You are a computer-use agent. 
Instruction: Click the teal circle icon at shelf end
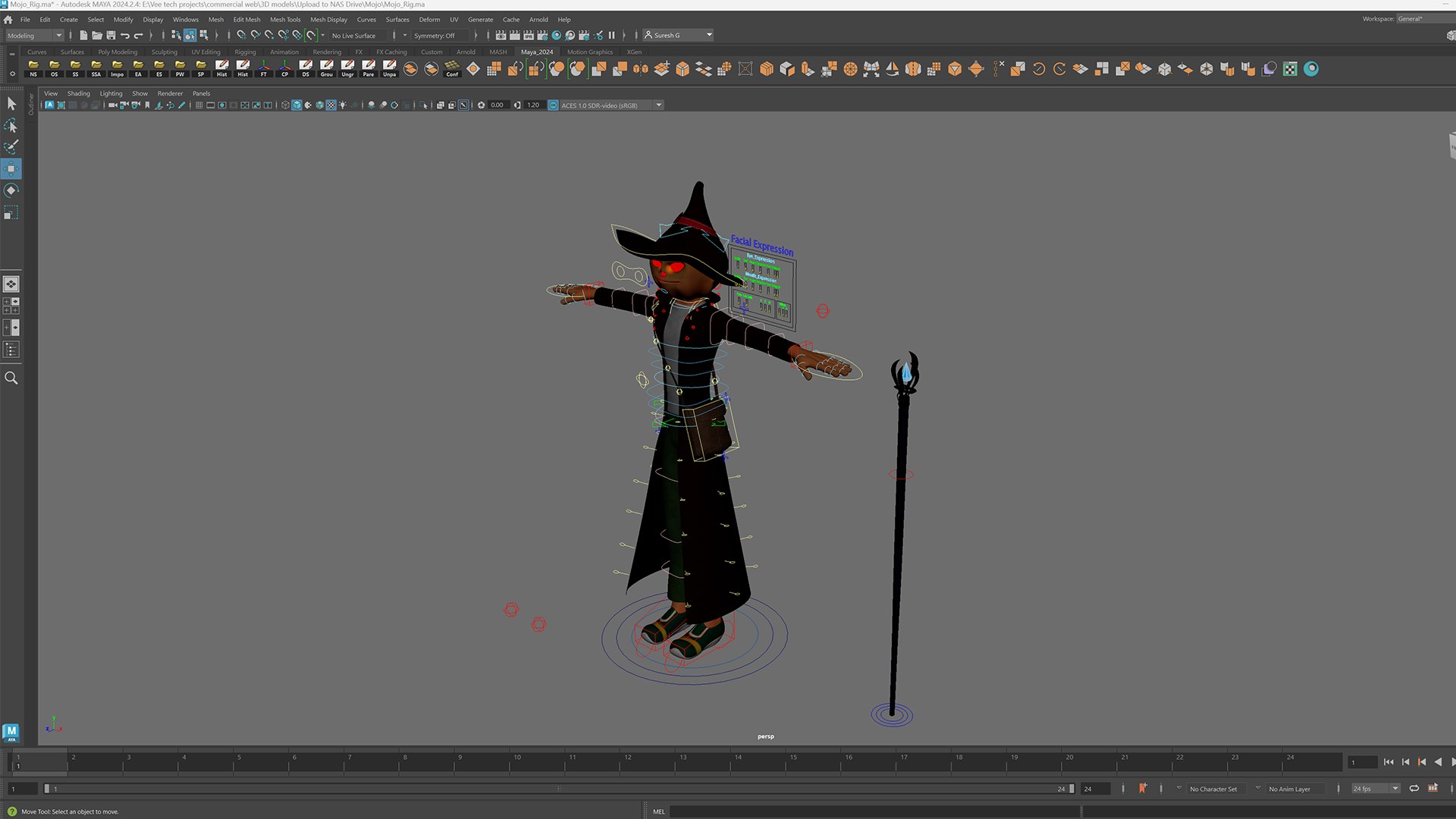pos(1311,69)
